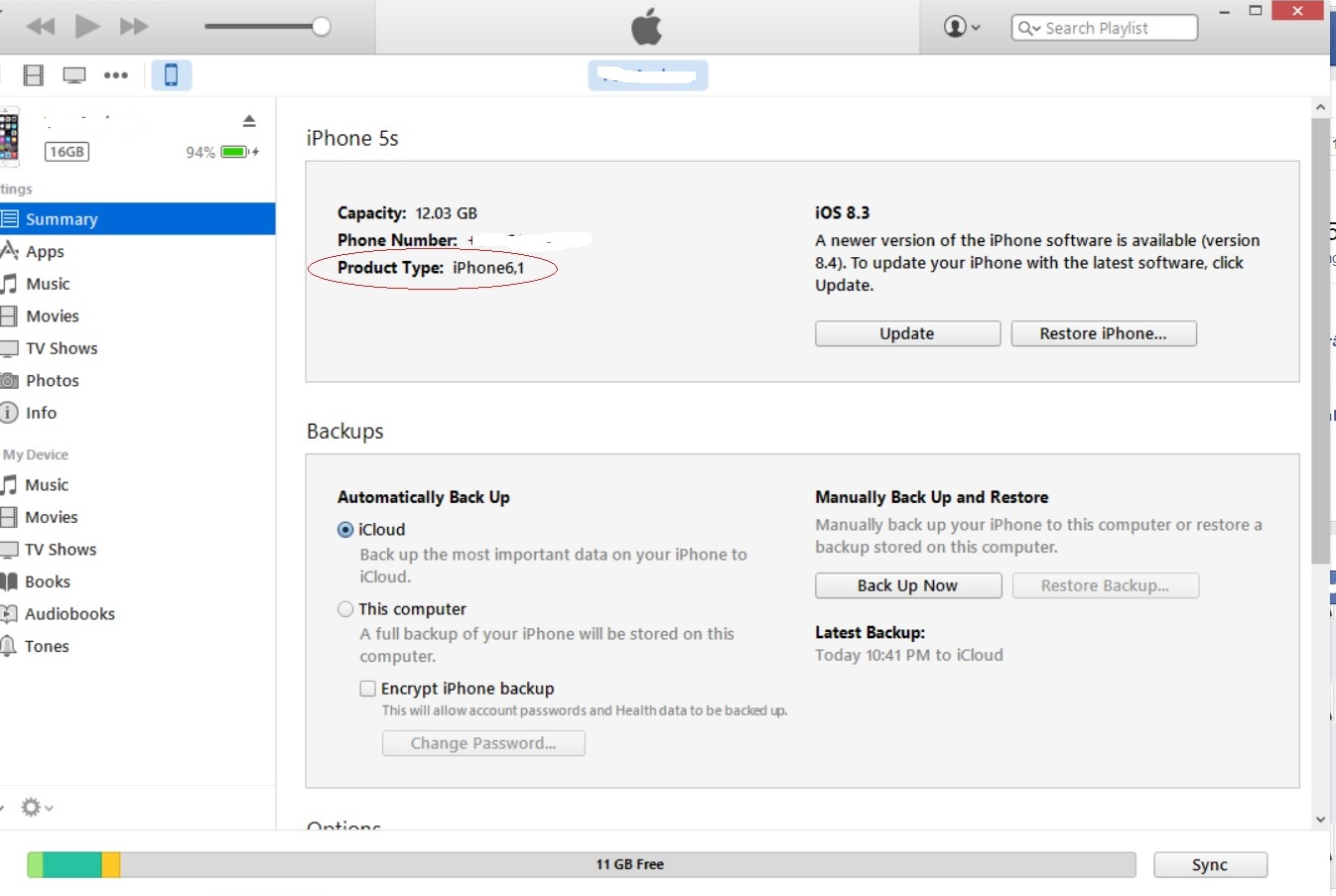
Task: Eject the iPhone using eject icon
Action: click(249, 121)
